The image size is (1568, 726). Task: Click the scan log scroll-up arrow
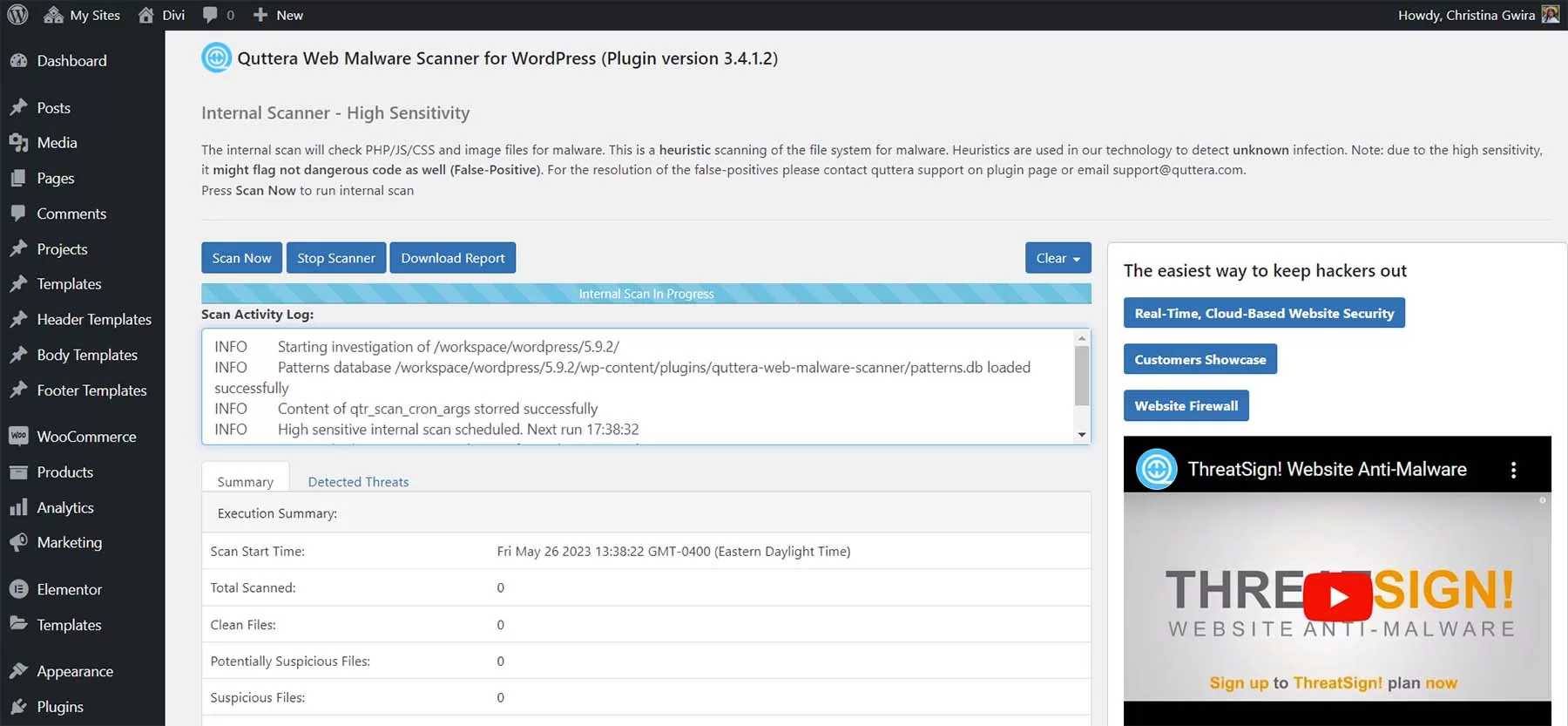point(1082,338)
